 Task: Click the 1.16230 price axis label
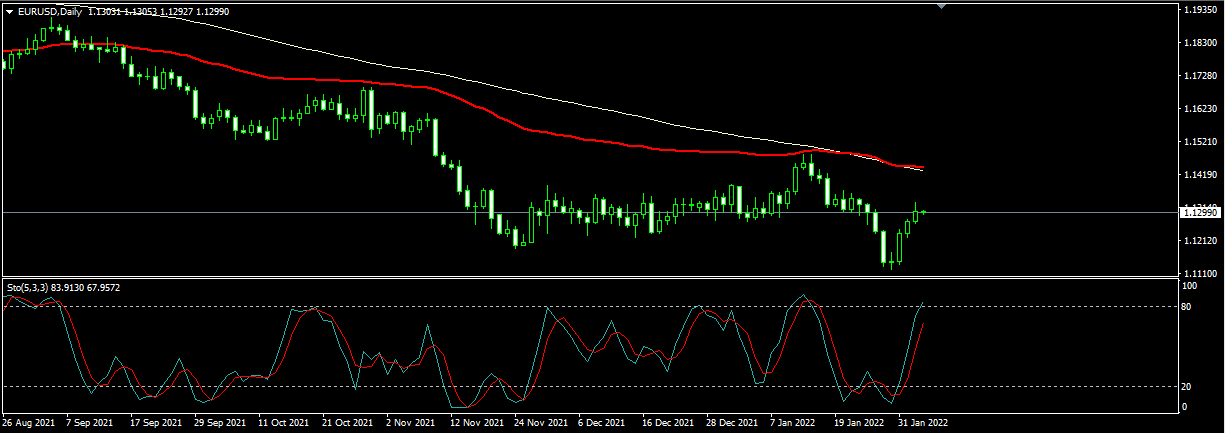pos(1199,108)
